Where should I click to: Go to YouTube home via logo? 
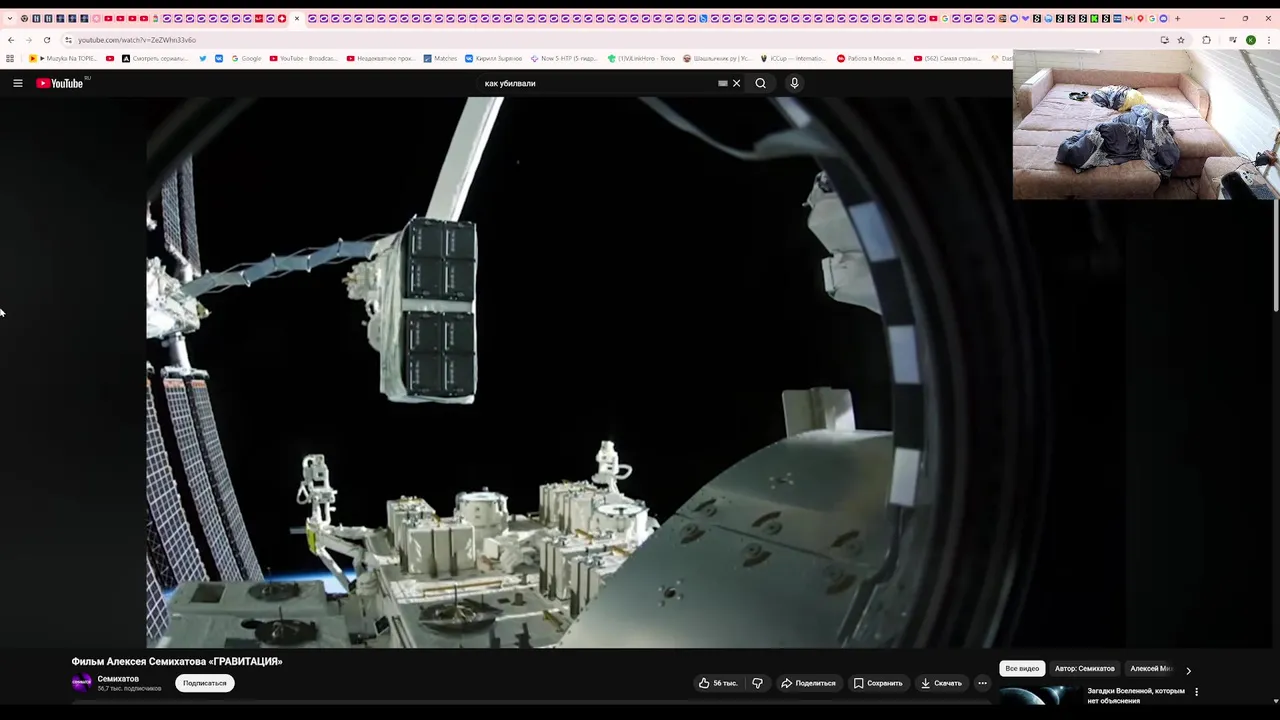pos(60,83)
